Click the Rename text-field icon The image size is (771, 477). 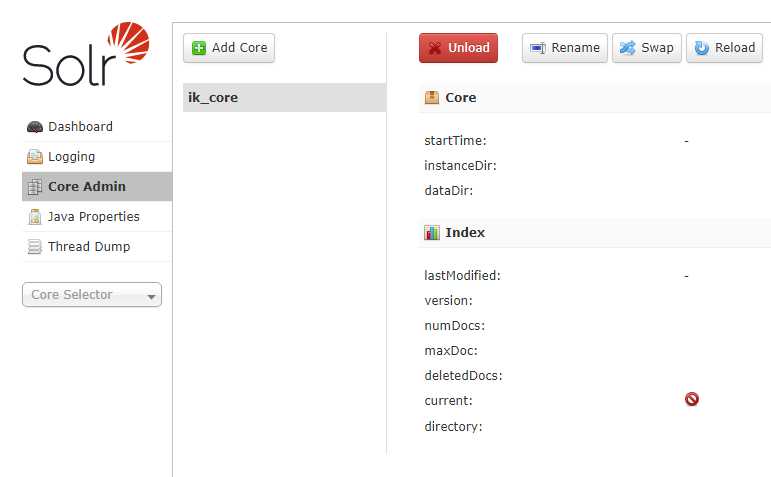pos(537,48)
